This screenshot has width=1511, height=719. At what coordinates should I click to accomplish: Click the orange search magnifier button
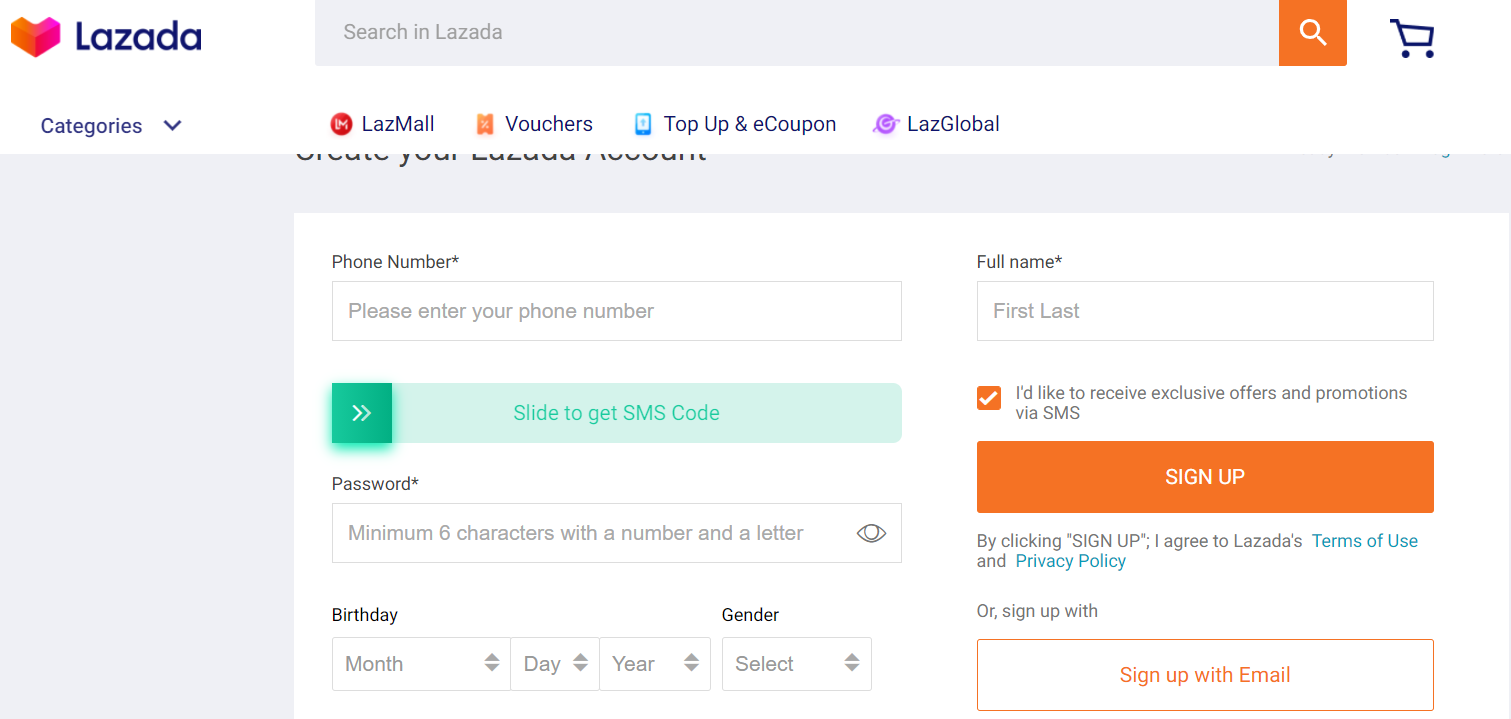point(1312,32)
